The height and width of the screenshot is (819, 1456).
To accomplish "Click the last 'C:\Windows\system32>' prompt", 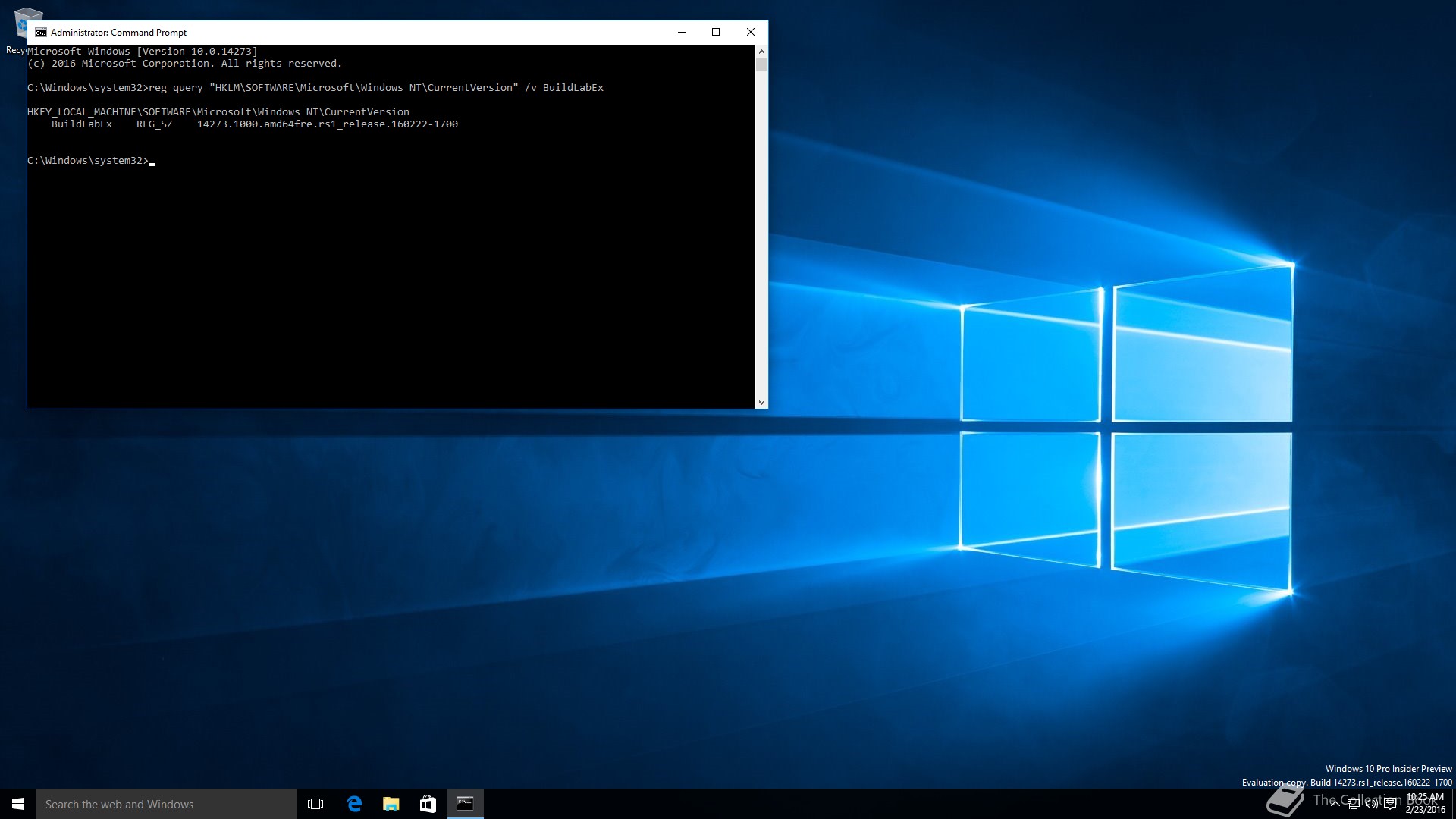I will tap(88, 161).
